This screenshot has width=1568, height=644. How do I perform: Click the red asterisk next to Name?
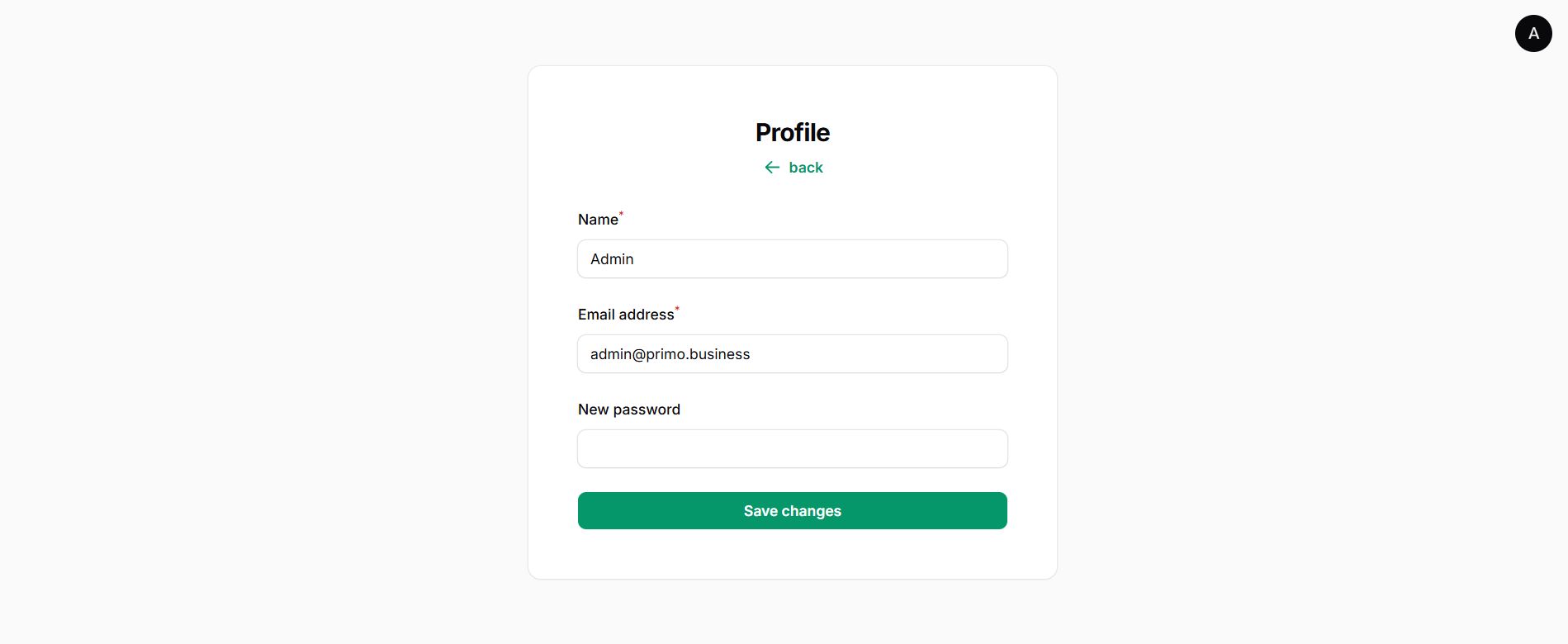(x=622, y=214)
